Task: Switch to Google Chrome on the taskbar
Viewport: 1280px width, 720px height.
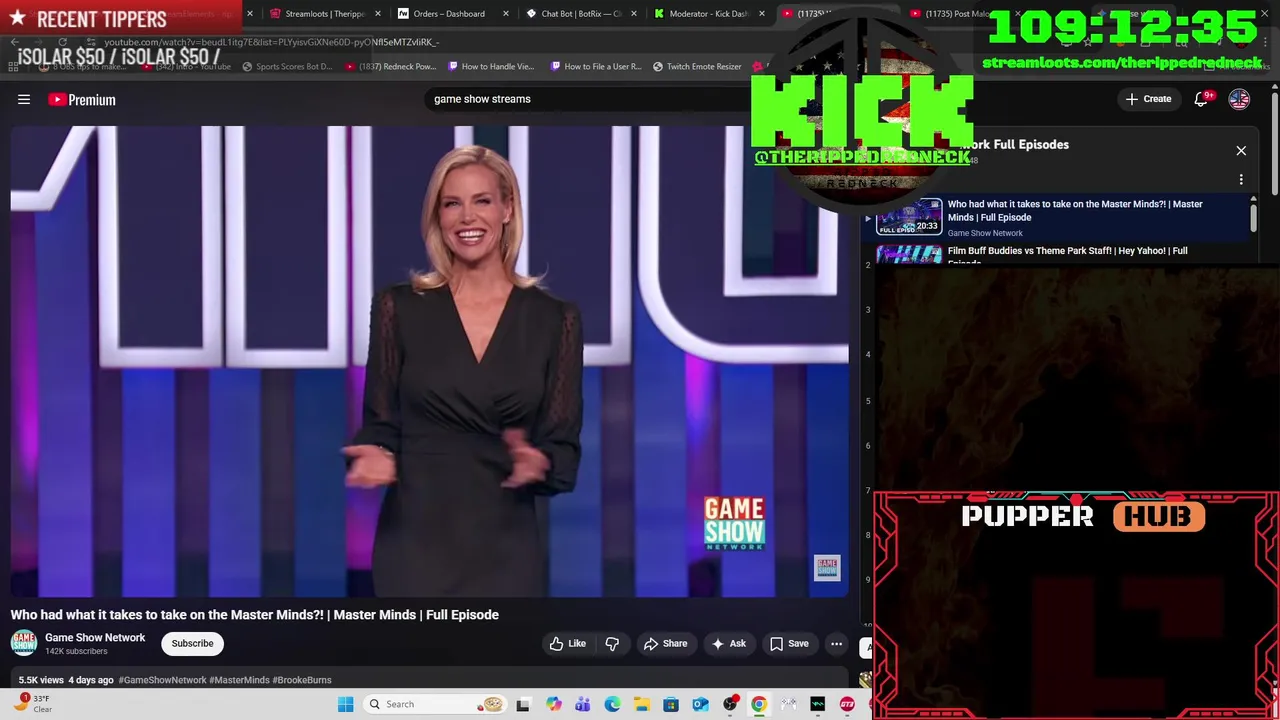Action: 759,704
